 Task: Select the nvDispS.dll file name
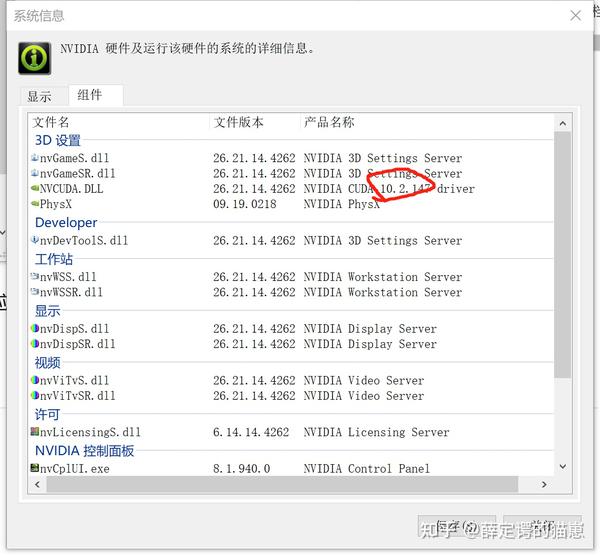coord(75,328)
